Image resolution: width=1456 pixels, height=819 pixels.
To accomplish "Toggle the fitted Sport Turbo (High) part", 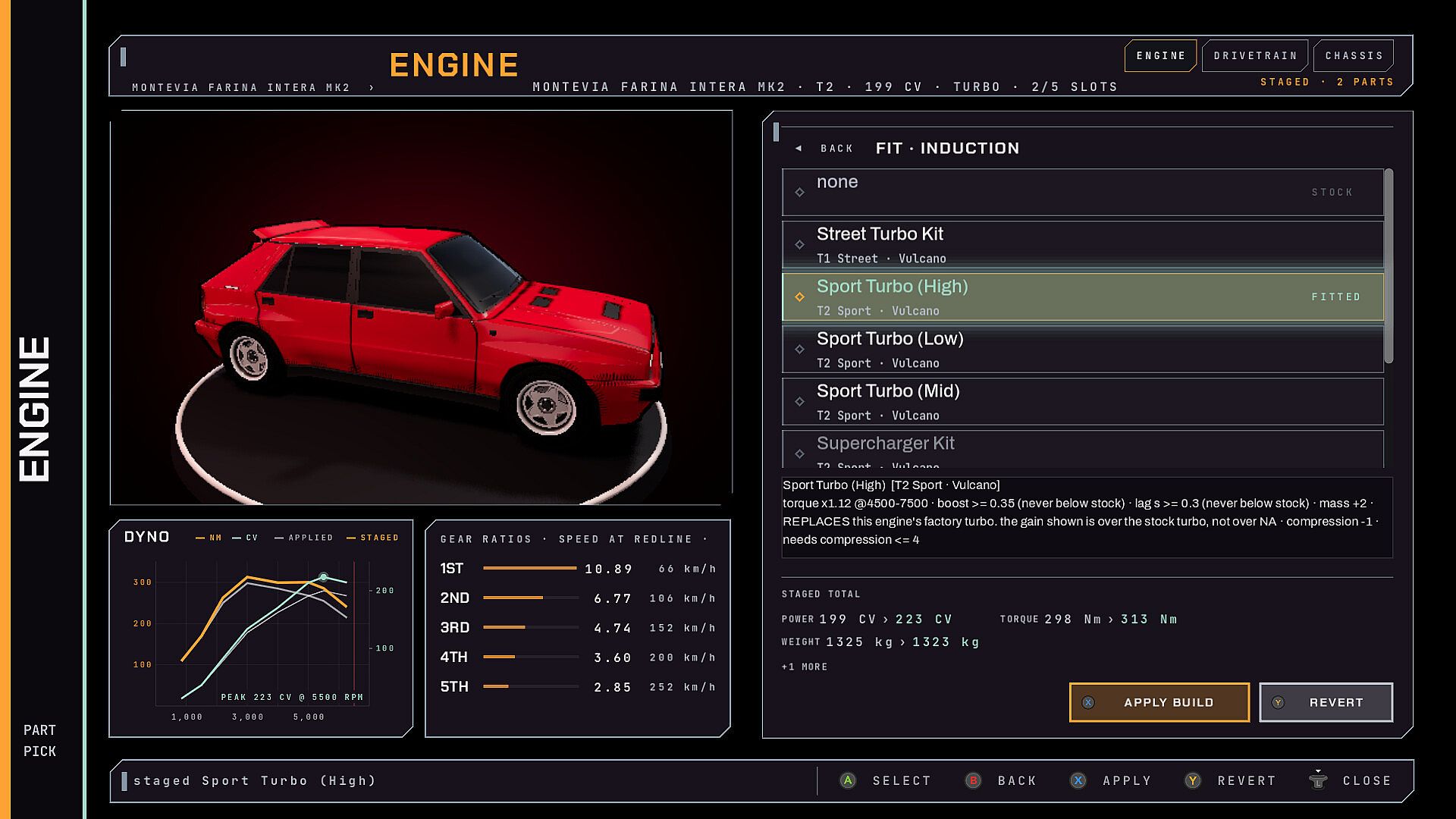I will [x=1083, y=297].
